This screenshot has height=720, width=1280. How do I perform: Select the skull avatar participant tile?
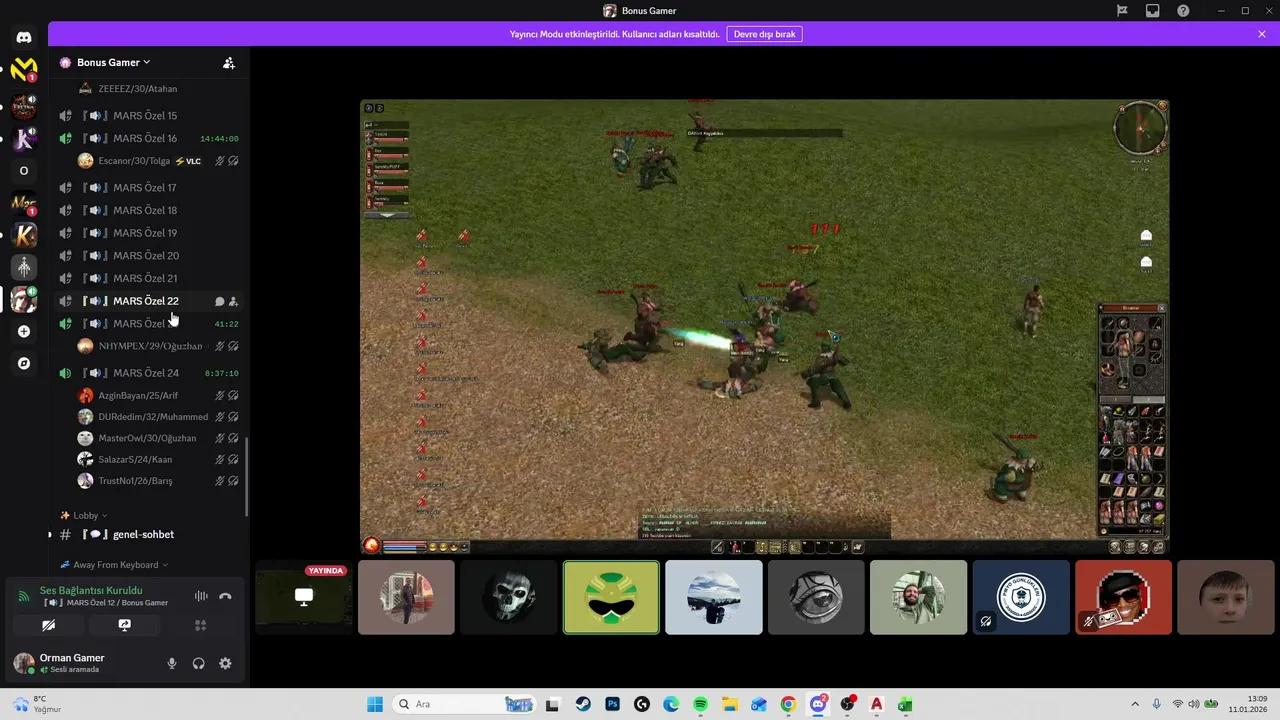(x=509, y=597)
